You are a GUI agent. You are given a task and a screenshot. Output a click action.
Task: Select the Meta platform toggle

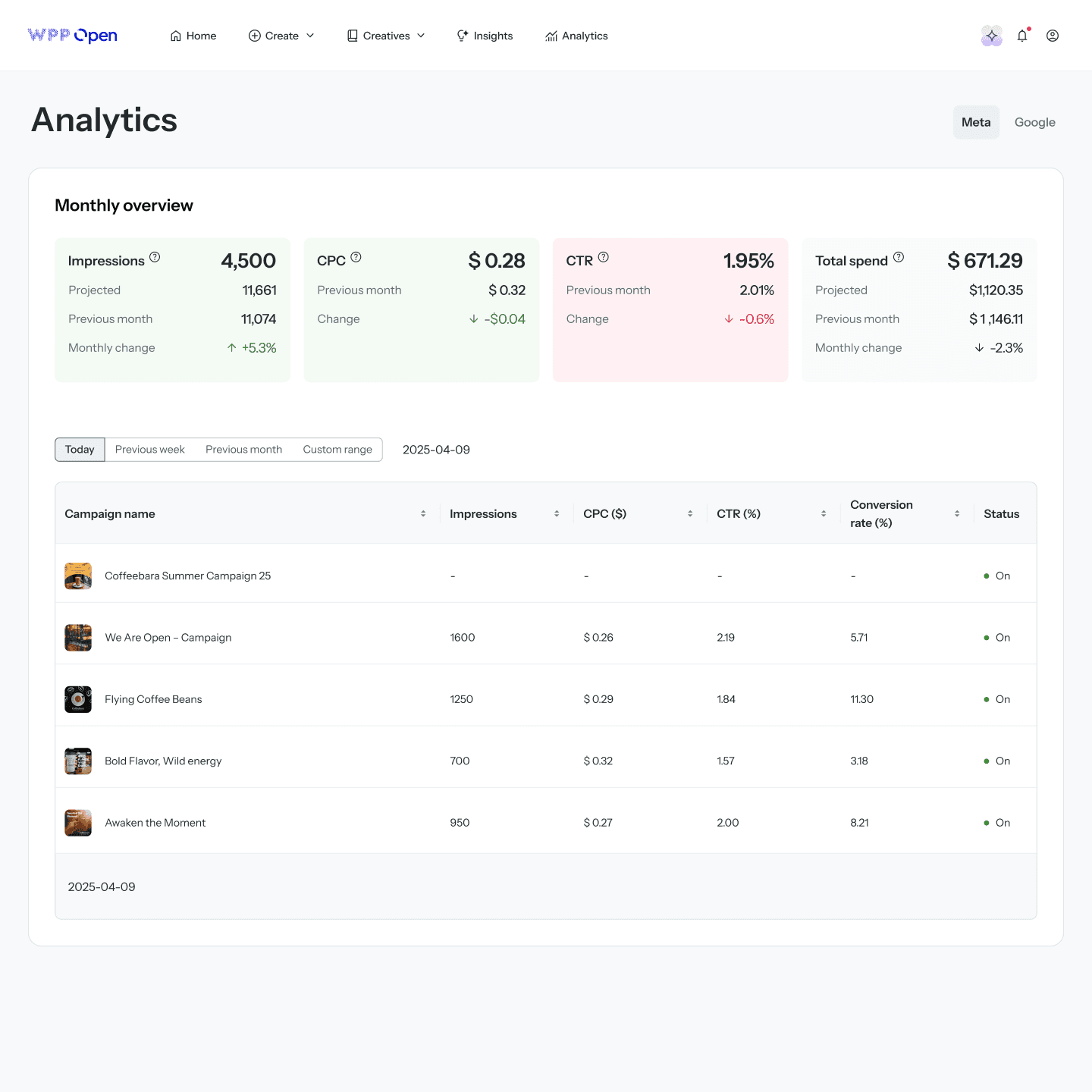976,122
